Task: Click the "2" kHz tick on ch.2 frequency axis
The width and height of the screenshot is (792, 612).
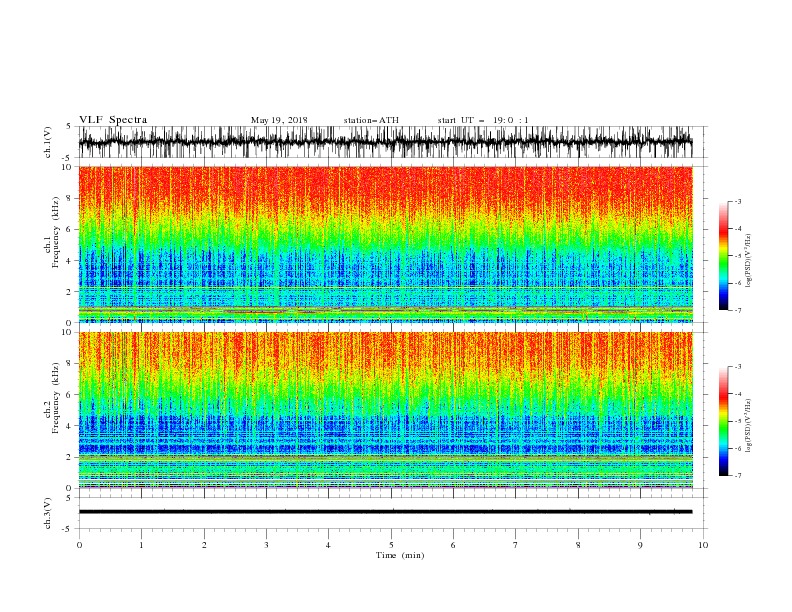Action: click(69, 457)
